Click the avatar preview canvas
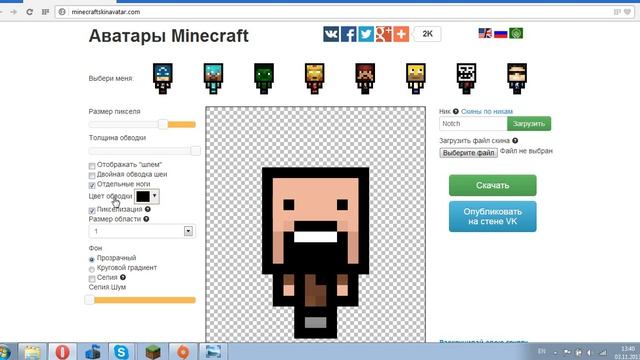This screenshot has width=640, height=360. pyautogui.click(x=316, y=224)
